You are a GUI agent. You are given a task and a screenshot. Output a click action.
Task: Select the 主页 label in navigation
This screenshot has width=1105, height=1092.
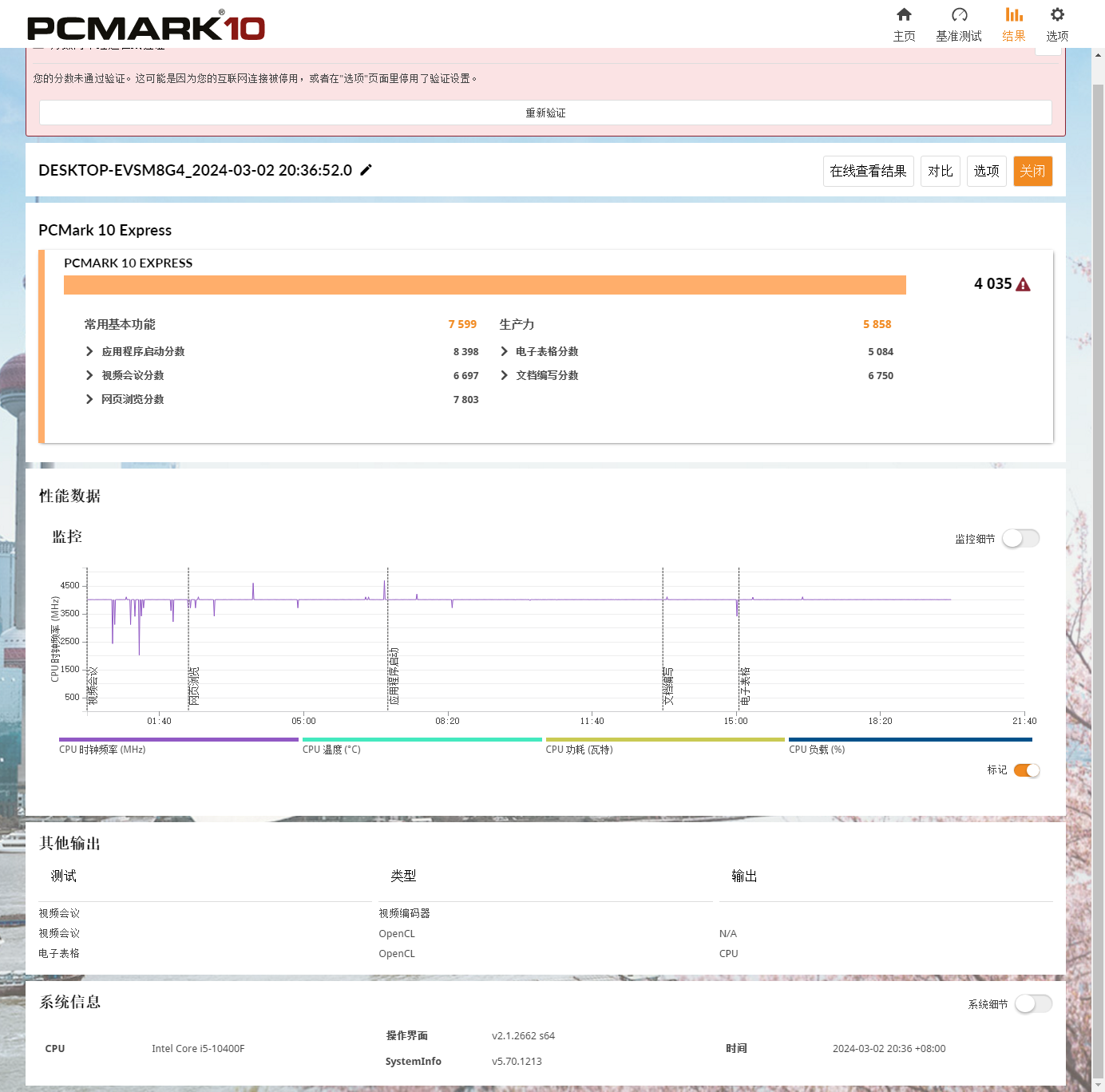[904, 36]
